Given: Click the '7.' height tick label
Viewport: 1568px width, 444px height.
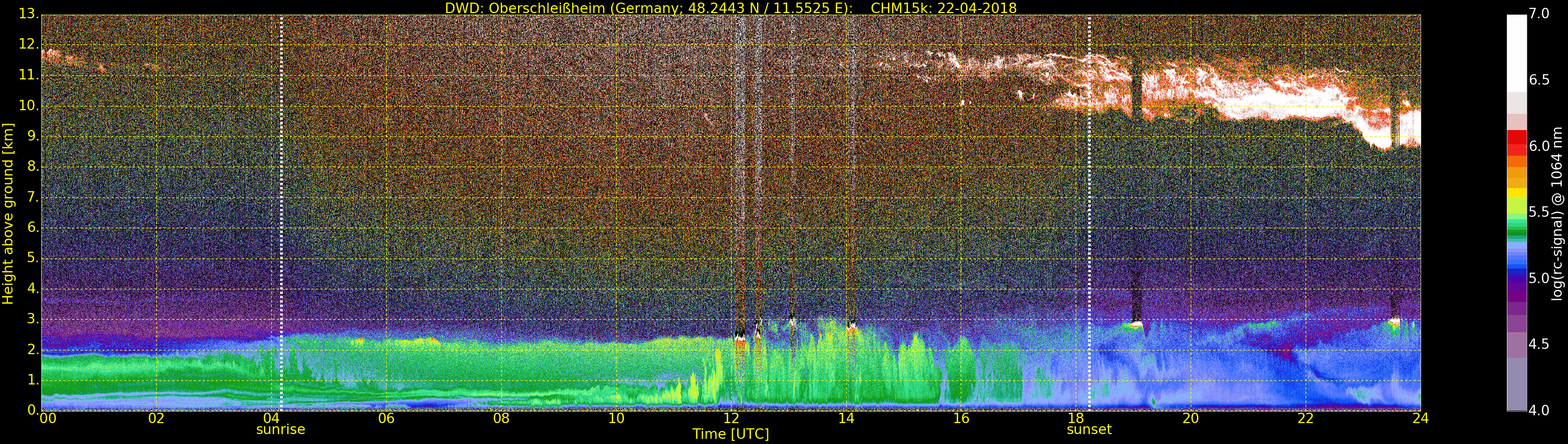Looking at the screenshot, I should click(33, 197).
